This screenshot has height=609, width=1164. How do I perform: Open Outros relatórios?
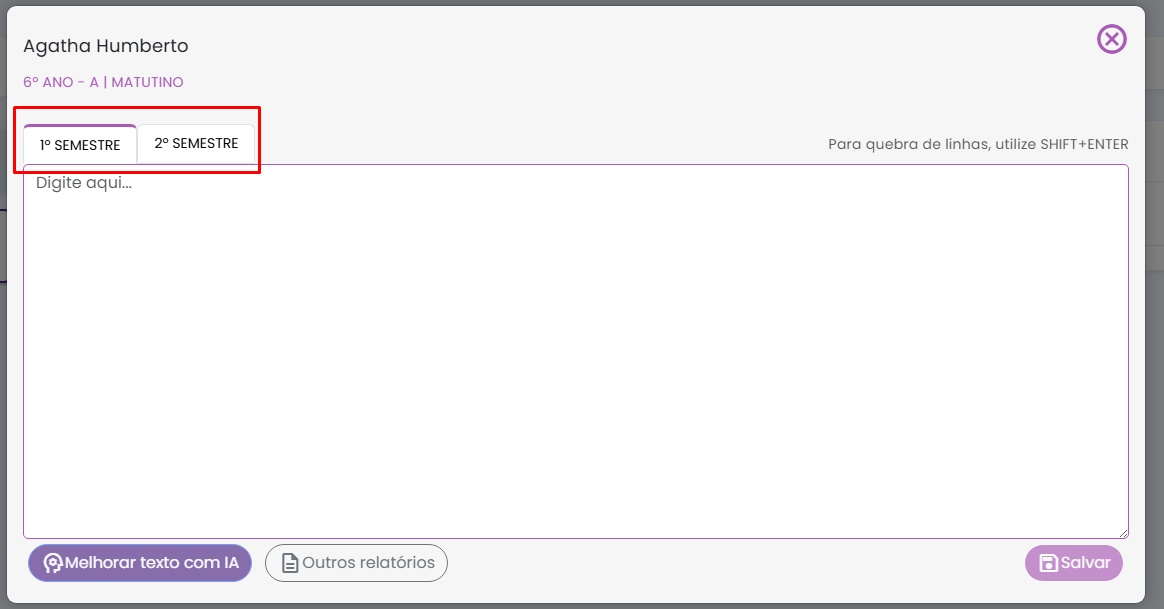click(x=356, y=563)
